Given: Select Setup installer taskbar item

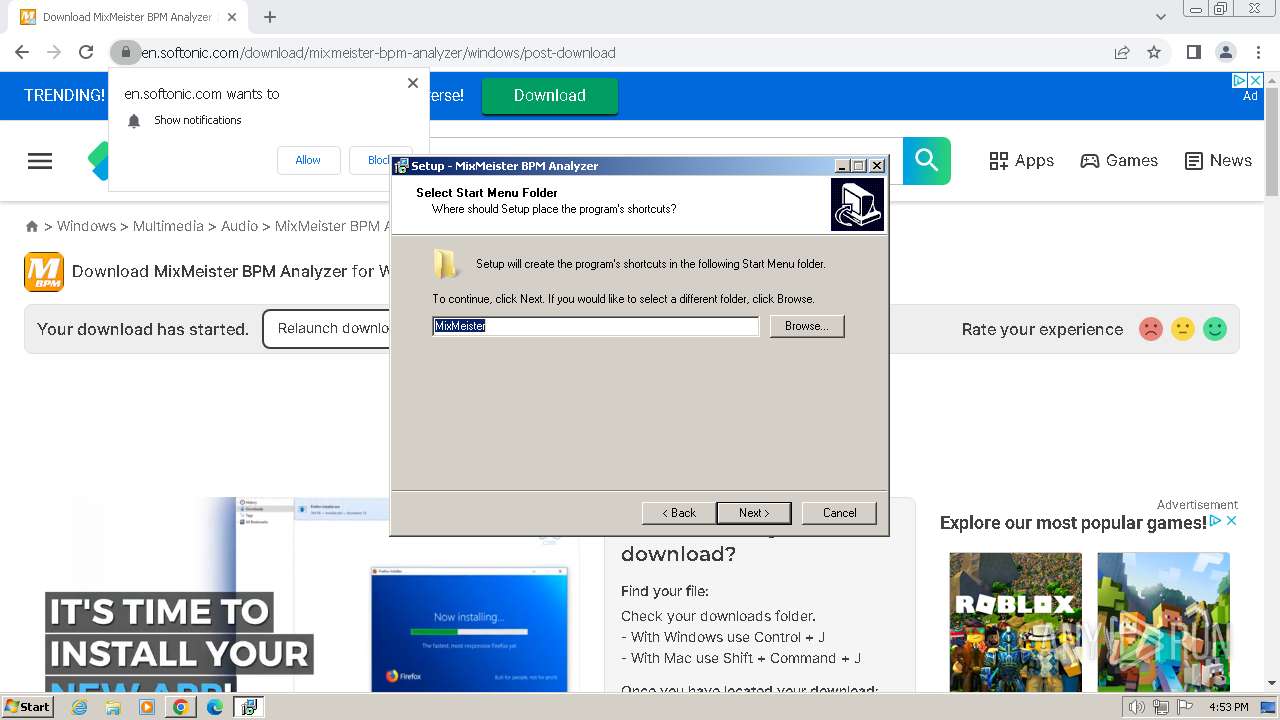Looking at the screenshot, I should click(x=249, y=707).
